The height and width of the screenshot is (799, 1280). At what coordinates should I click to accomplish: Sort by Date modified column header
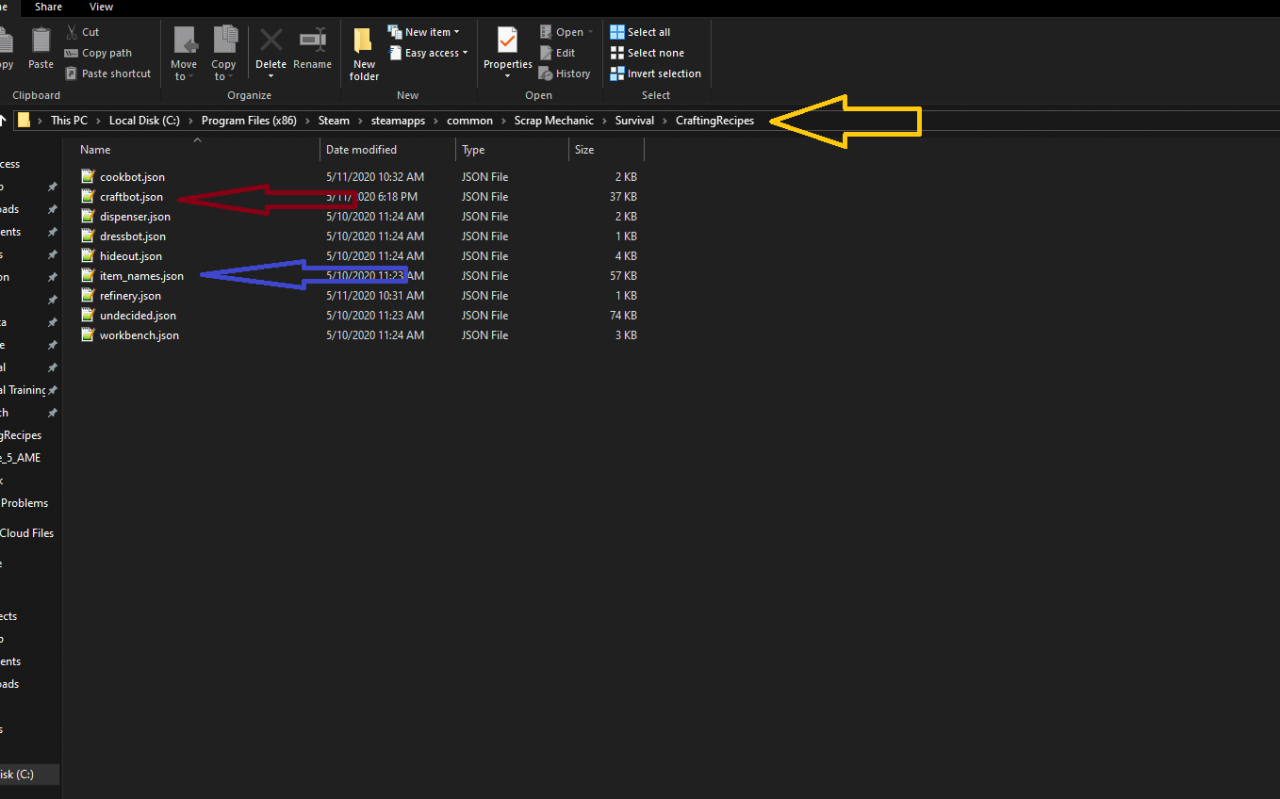point(361,150)
